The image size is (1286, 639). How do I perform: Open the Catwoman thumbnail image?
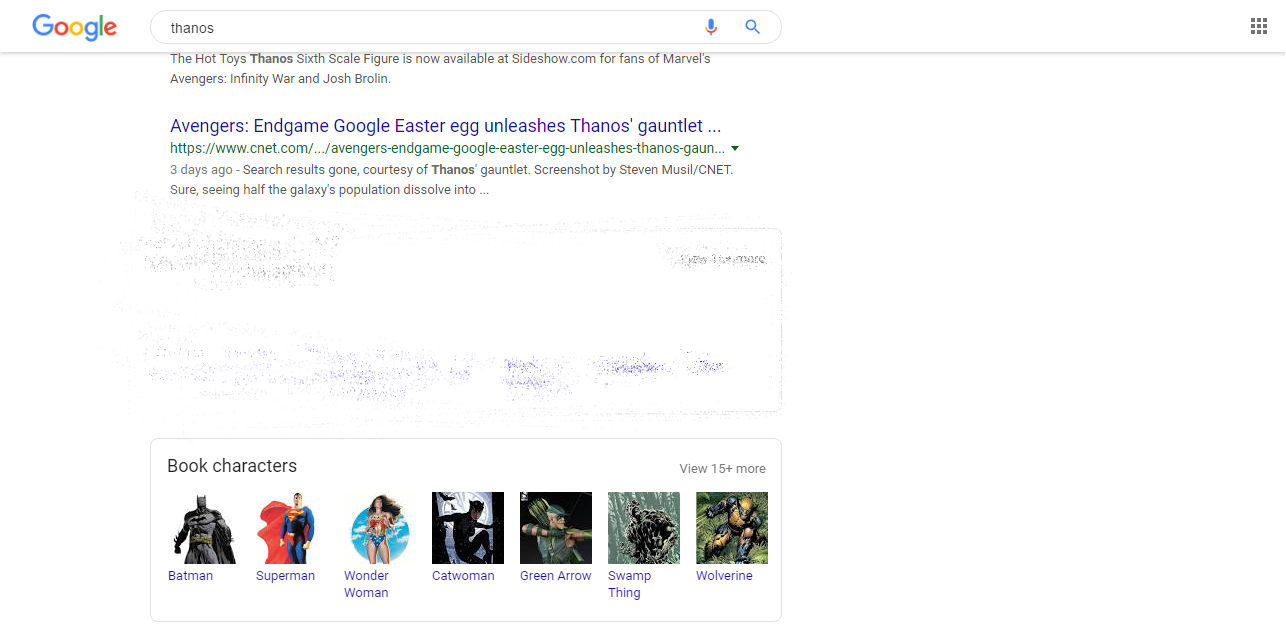[468, 528]
